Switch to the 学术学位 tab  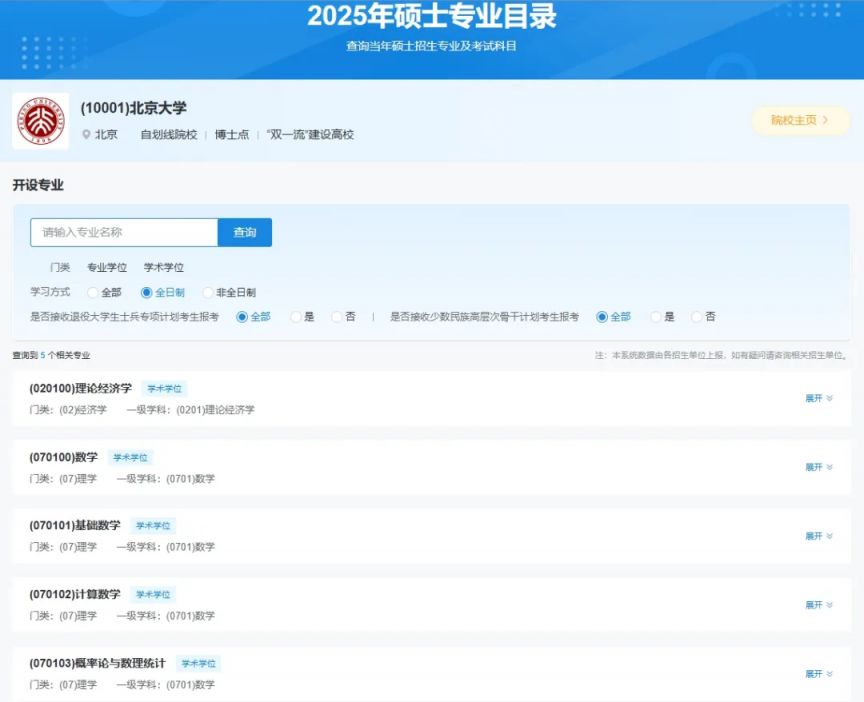click(x=164, y=267)
